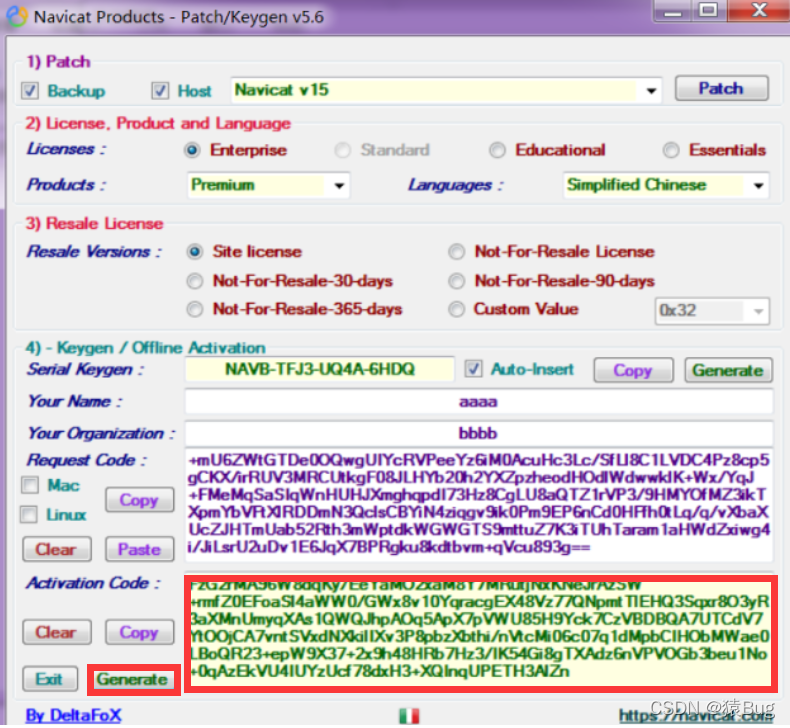Viewport: 790px width, 728px height.
Task: Select the Standard license radio button
Action: coord(343,150)
